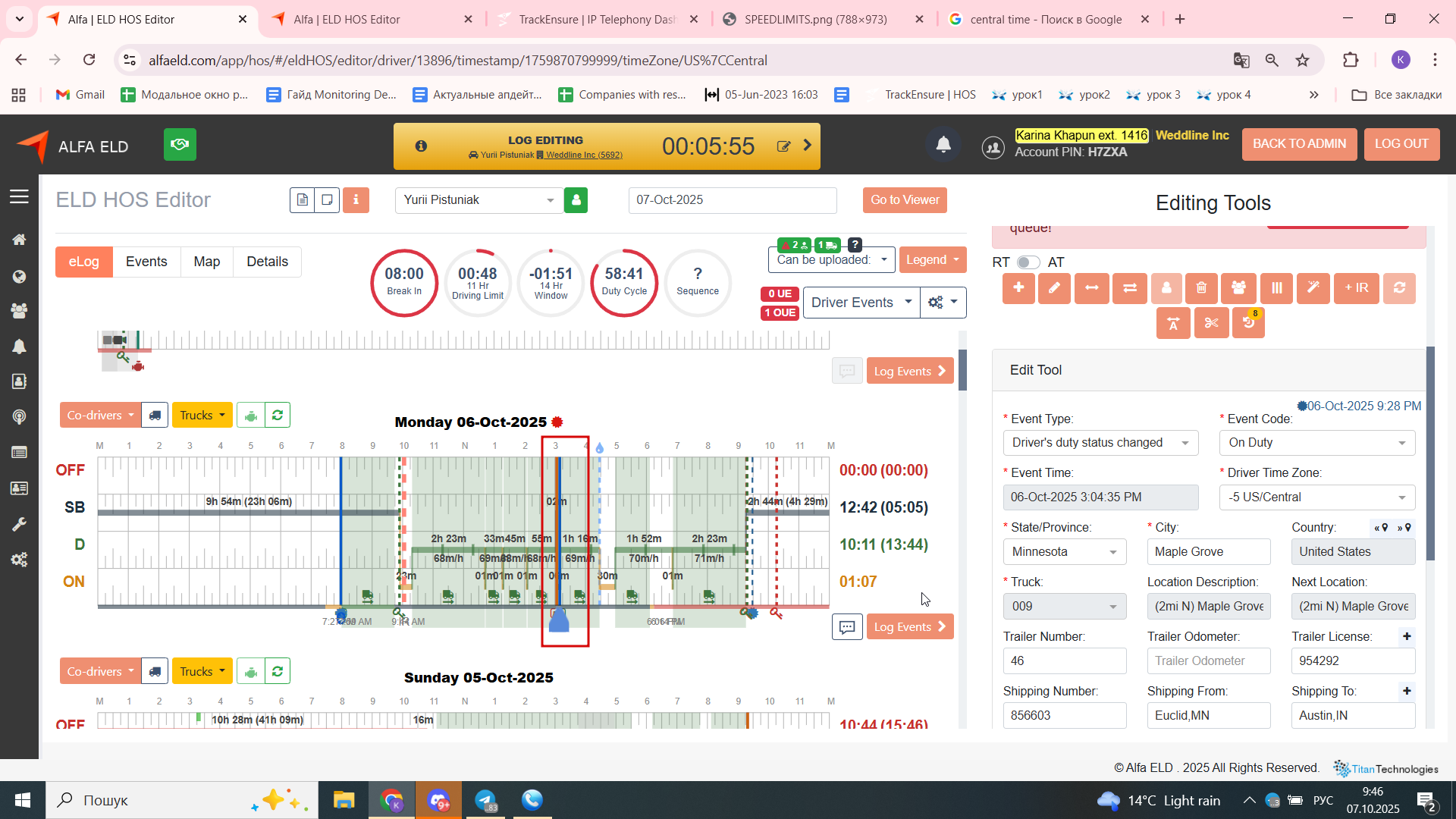Select the pencil edit tool
Screen dimensions: 1456x819
tap(1054, 288)
